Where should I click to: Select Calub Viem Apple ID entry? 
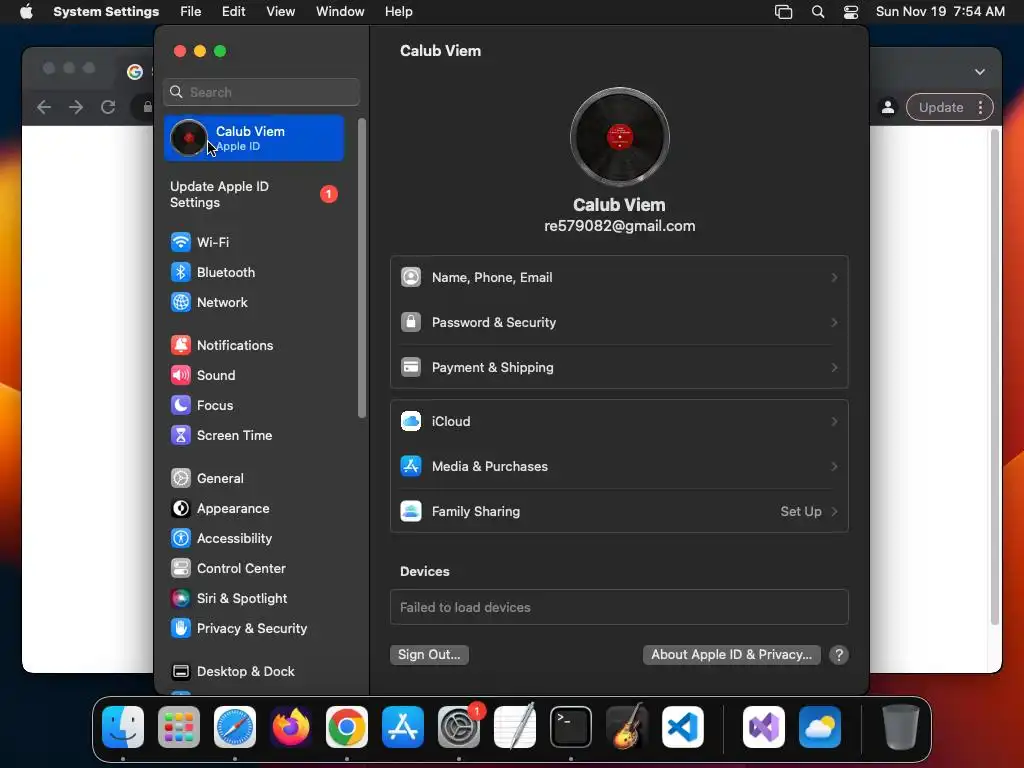pyautogui.click(x=255, y=138)
